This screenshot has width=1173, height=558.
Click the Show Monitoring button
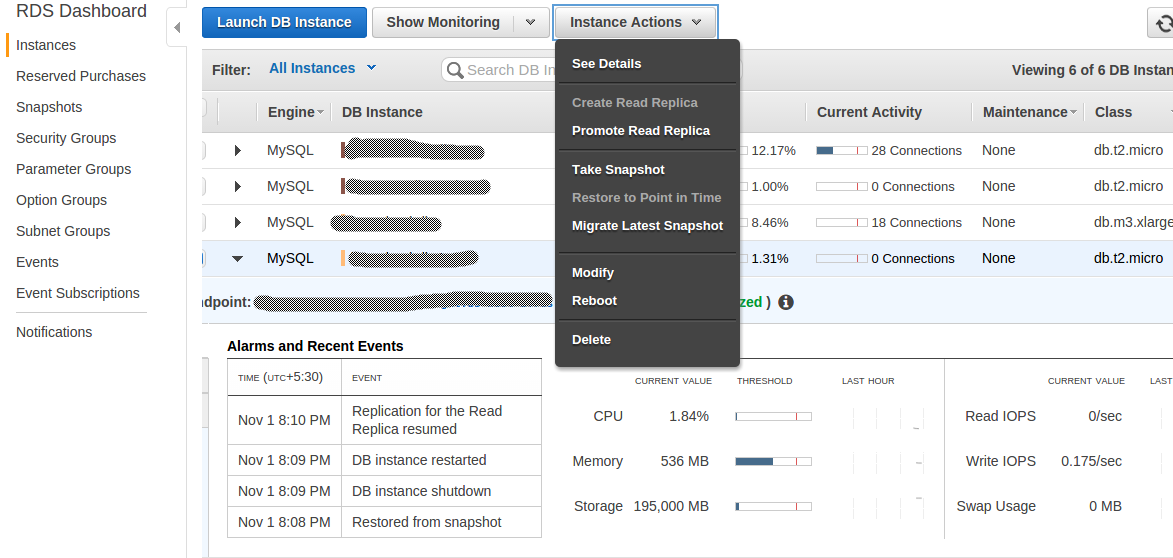(x=443, y=22)
